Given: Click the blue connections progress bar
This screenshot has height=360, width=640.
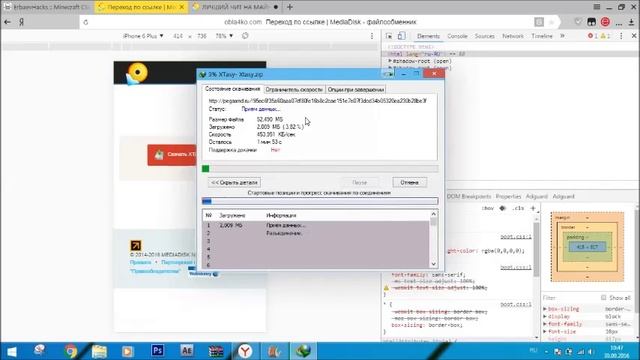Looking at the screenshot, I should 320,201.
